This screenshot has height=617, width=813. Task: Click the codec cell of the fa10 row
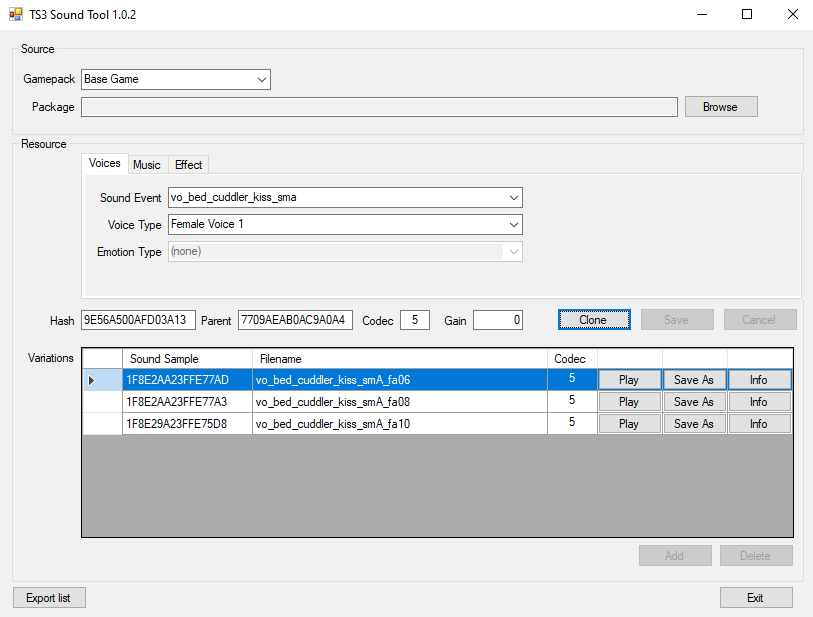[x=572, y=424]
